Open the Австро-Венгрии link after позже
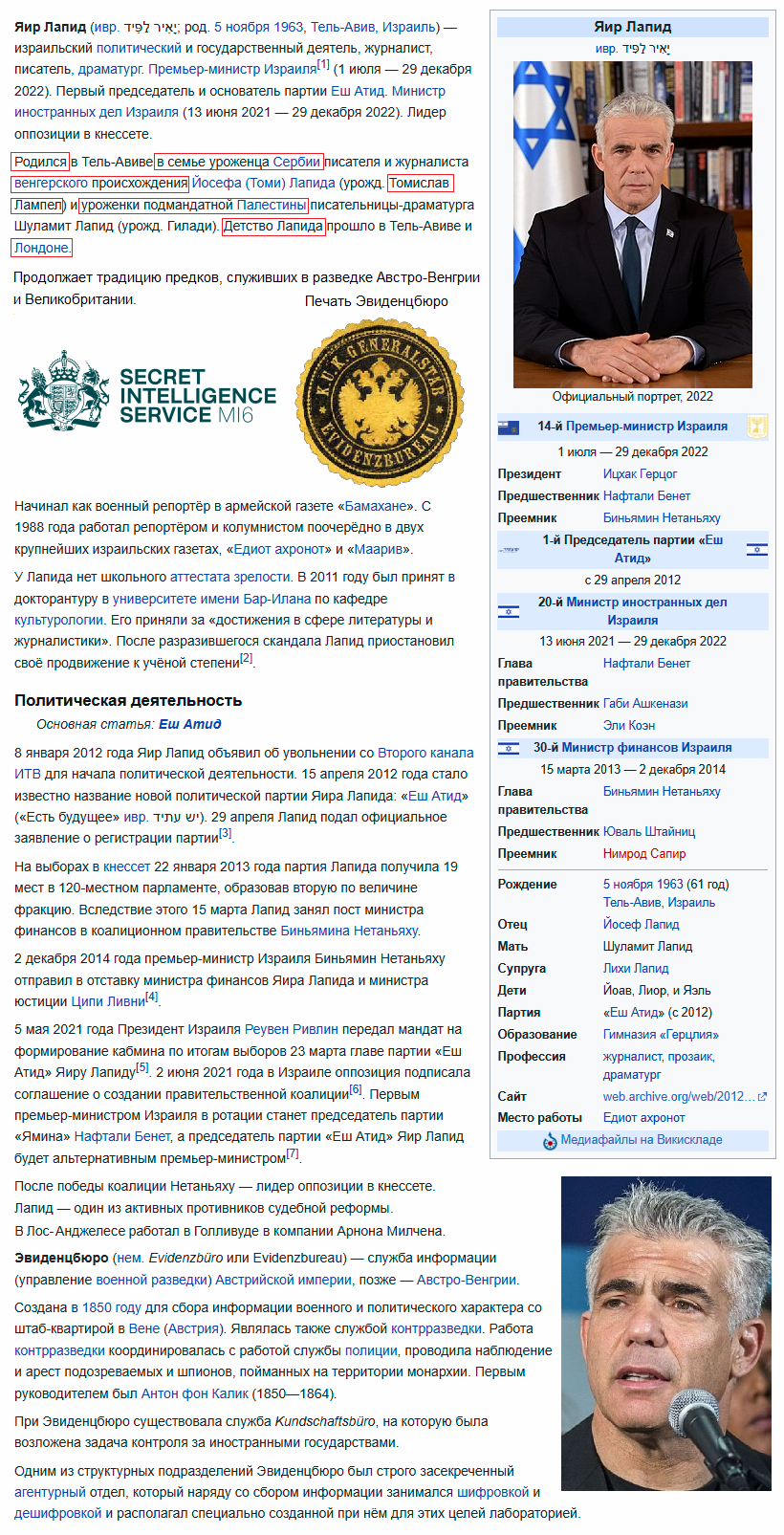This screenshot has height=1535, width=784. (467, 1280)
